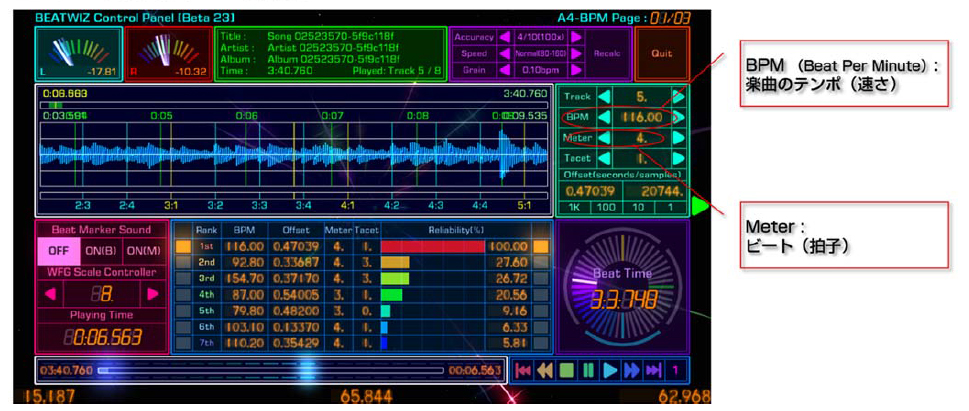Set Beat Marker Sound to ON(M)
This screenshot has width=969, height=411.
click(144, 252)
